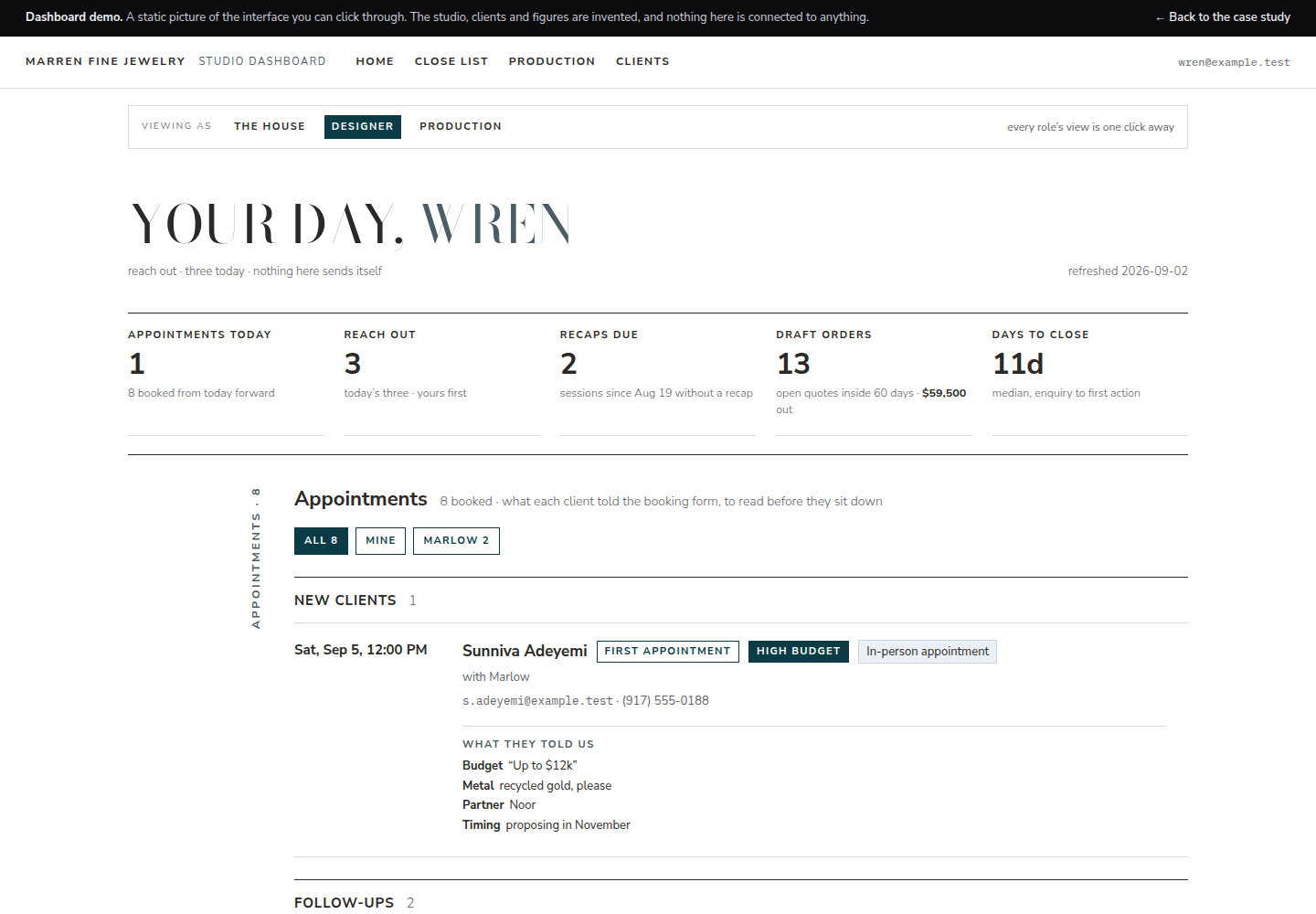Viewport: 1316px width, 914px height.
Task: Click appointment time Sat, Sep 5, 12:00 PM
Action: click(x=360, y=650)
